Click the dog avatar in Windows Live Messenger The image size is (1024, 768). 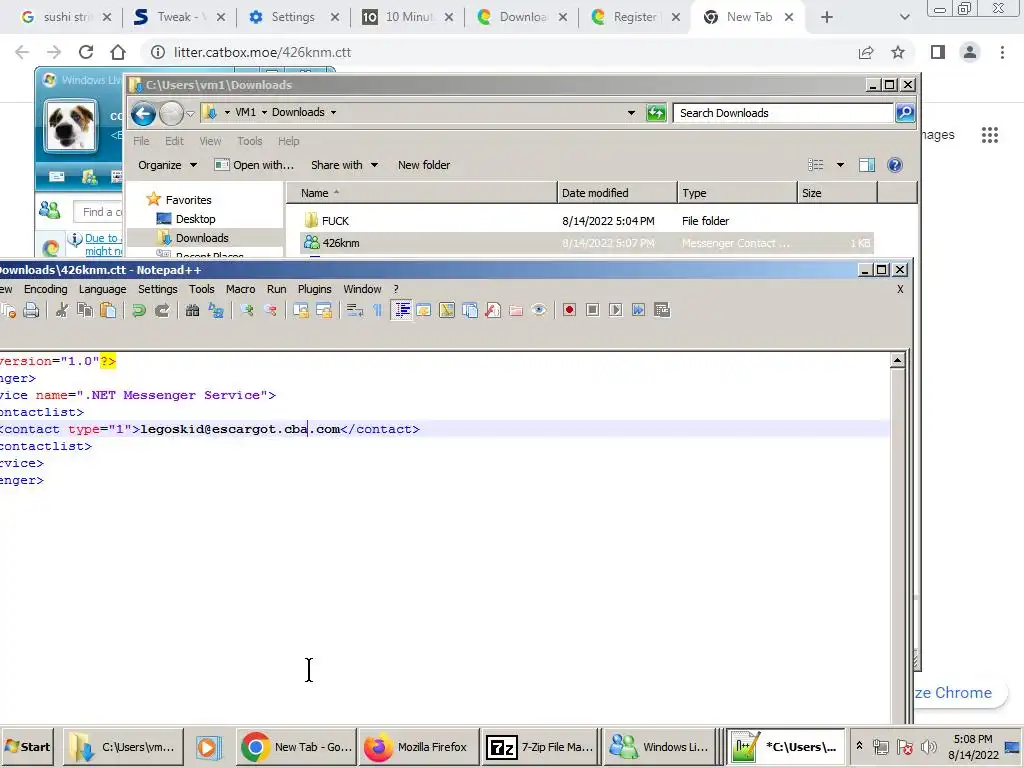[71, 126]
